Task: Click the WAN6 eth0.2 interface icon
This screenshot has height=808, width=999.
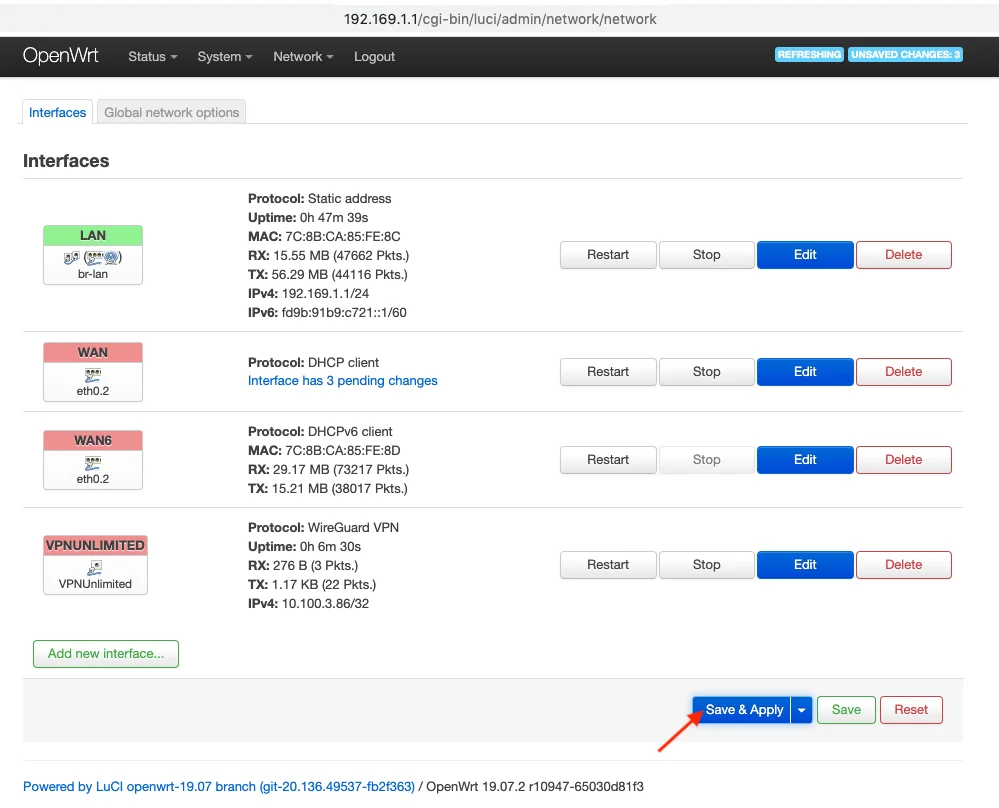Action: coord(93,462)
